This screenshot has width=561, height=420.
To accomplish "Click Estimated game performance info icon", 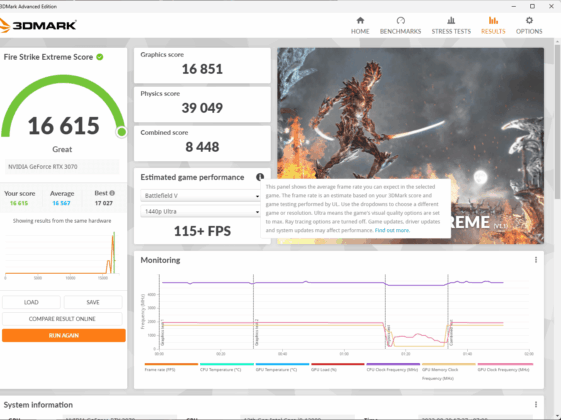I will tap(260, 177).
